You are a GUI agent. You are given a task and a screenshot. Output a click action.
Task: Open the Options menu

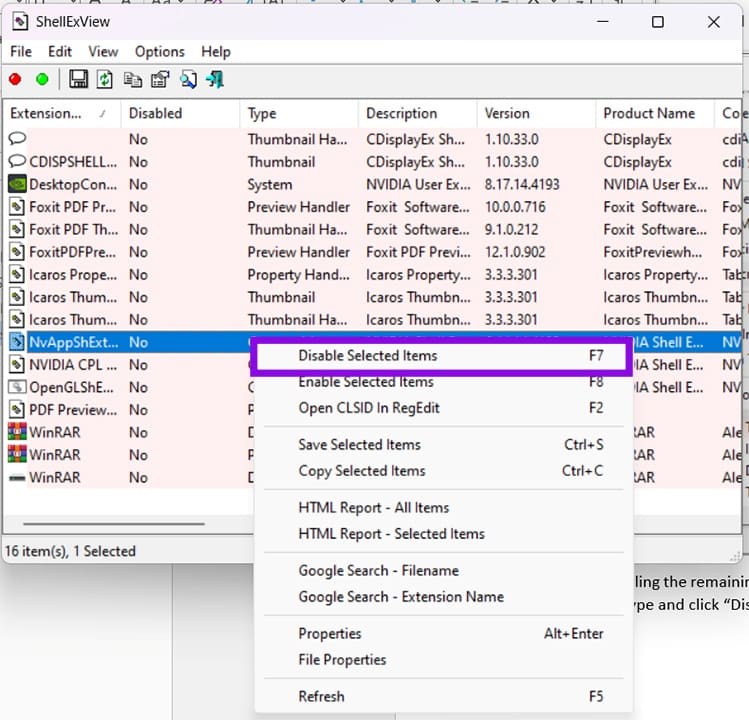pos(160,52)
